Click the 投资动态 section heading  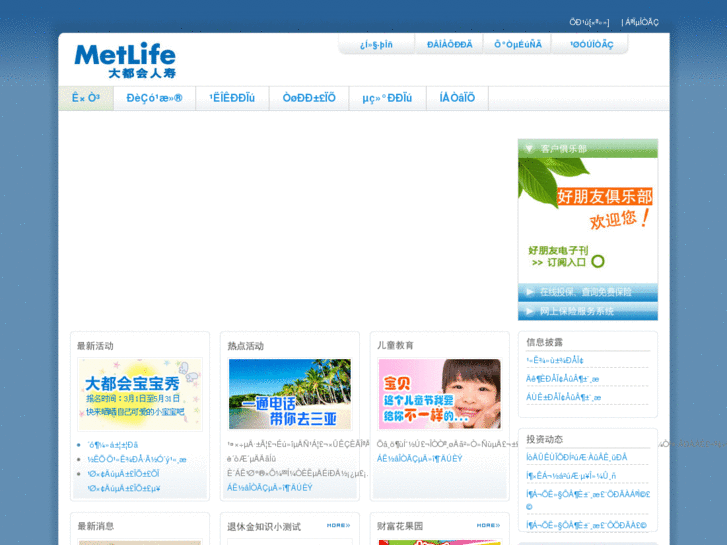544,439
